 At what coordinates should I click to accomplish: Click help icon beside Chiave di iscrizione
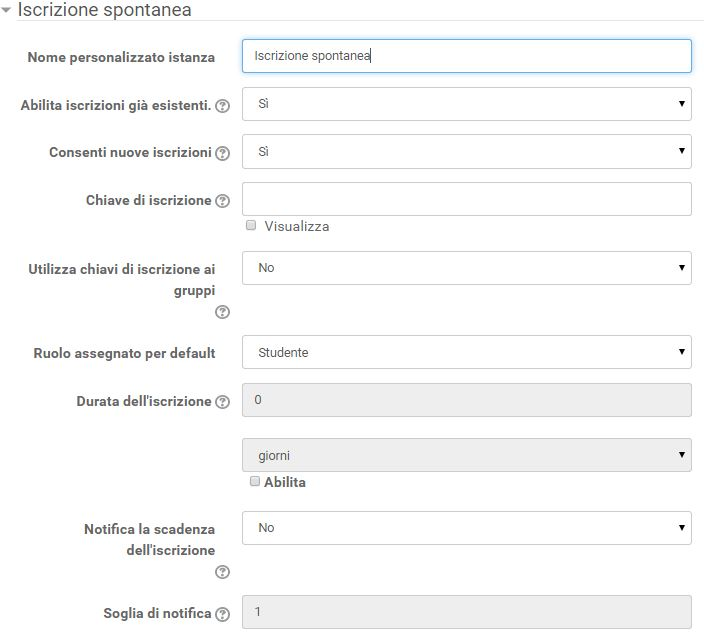[222, 201]
